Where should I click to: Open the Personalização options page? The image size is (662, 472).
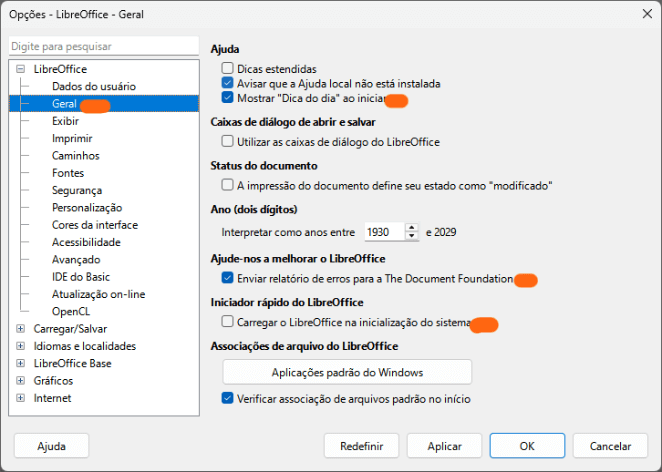click(x=87, y=207)
